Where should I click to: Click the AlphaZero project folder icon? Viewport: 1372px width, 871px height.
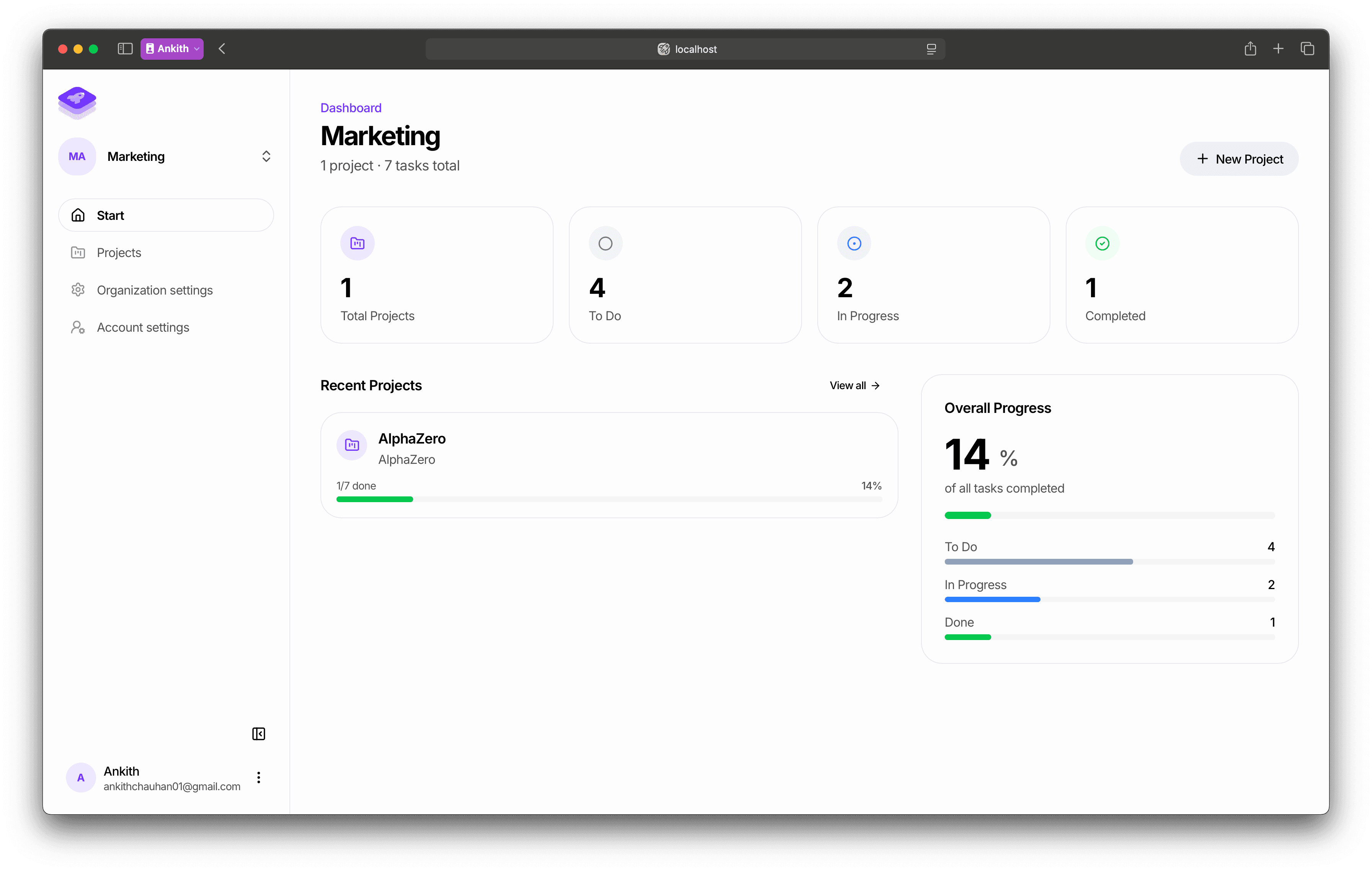[x=352, y=445]
